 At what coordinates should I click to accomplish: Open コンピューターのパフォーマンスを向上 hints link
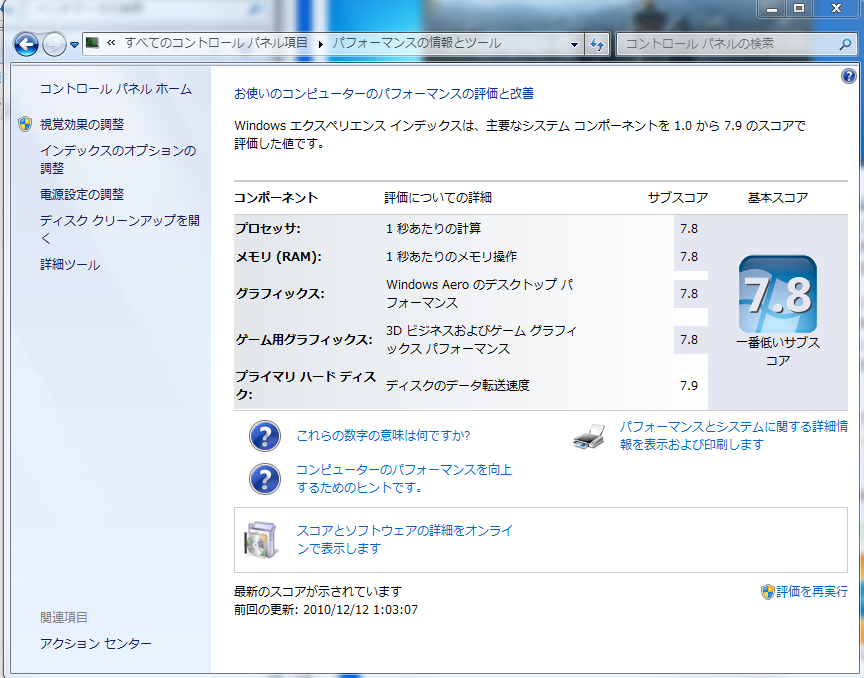point(404,478)
